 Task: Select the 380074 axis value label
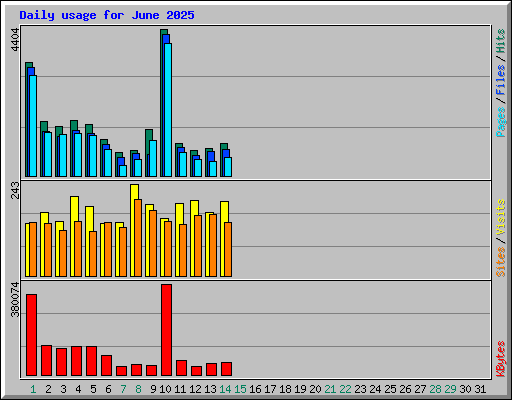tap(15, 300)
